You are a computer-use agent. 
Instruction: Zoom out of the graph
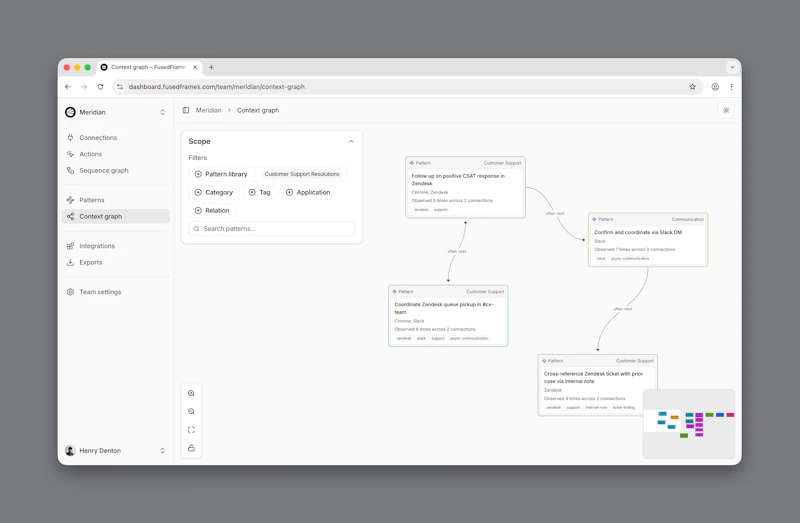[x=191, y=412]
